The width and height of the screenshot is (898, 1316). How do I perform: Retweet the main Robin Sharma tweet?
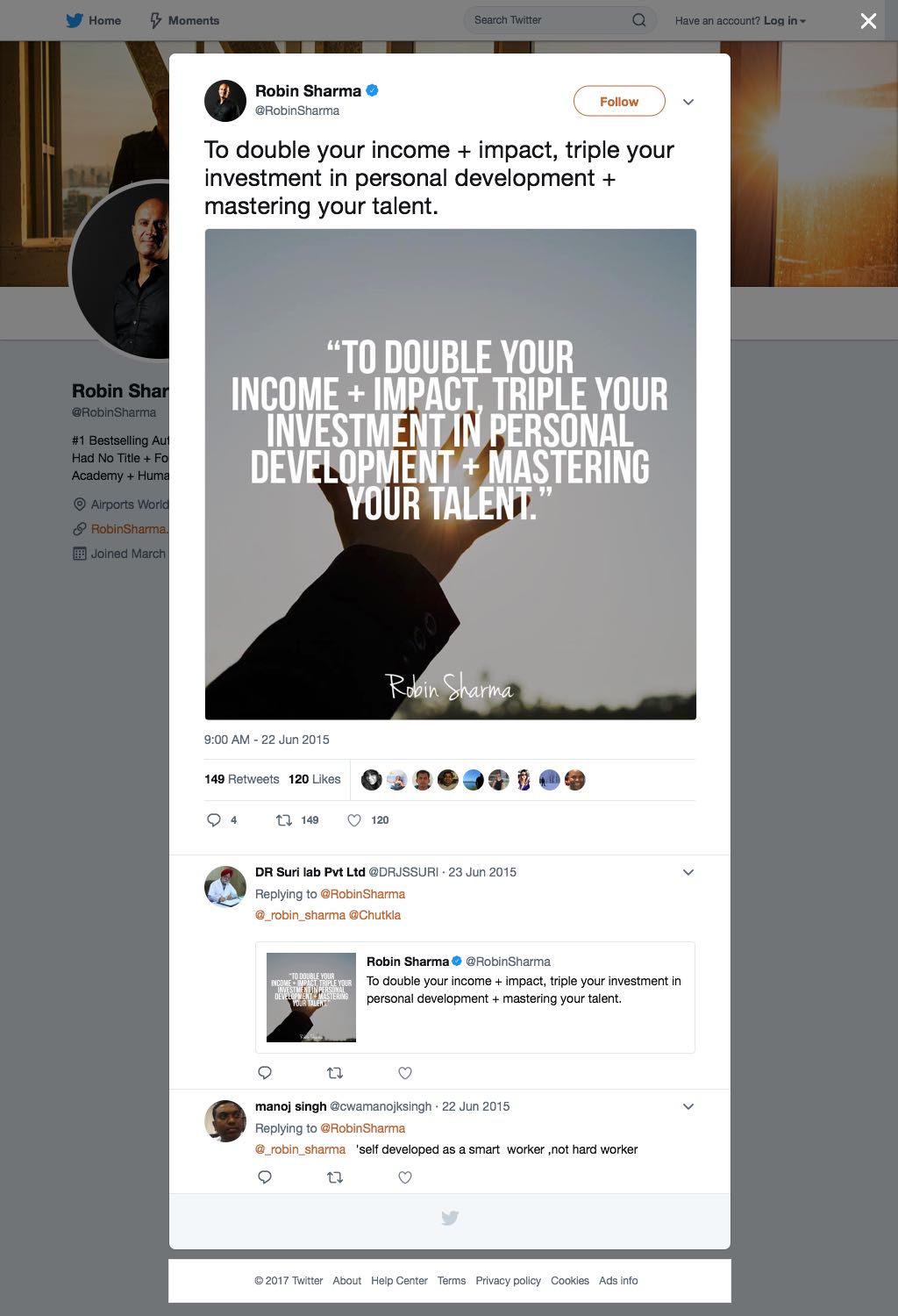284,820
